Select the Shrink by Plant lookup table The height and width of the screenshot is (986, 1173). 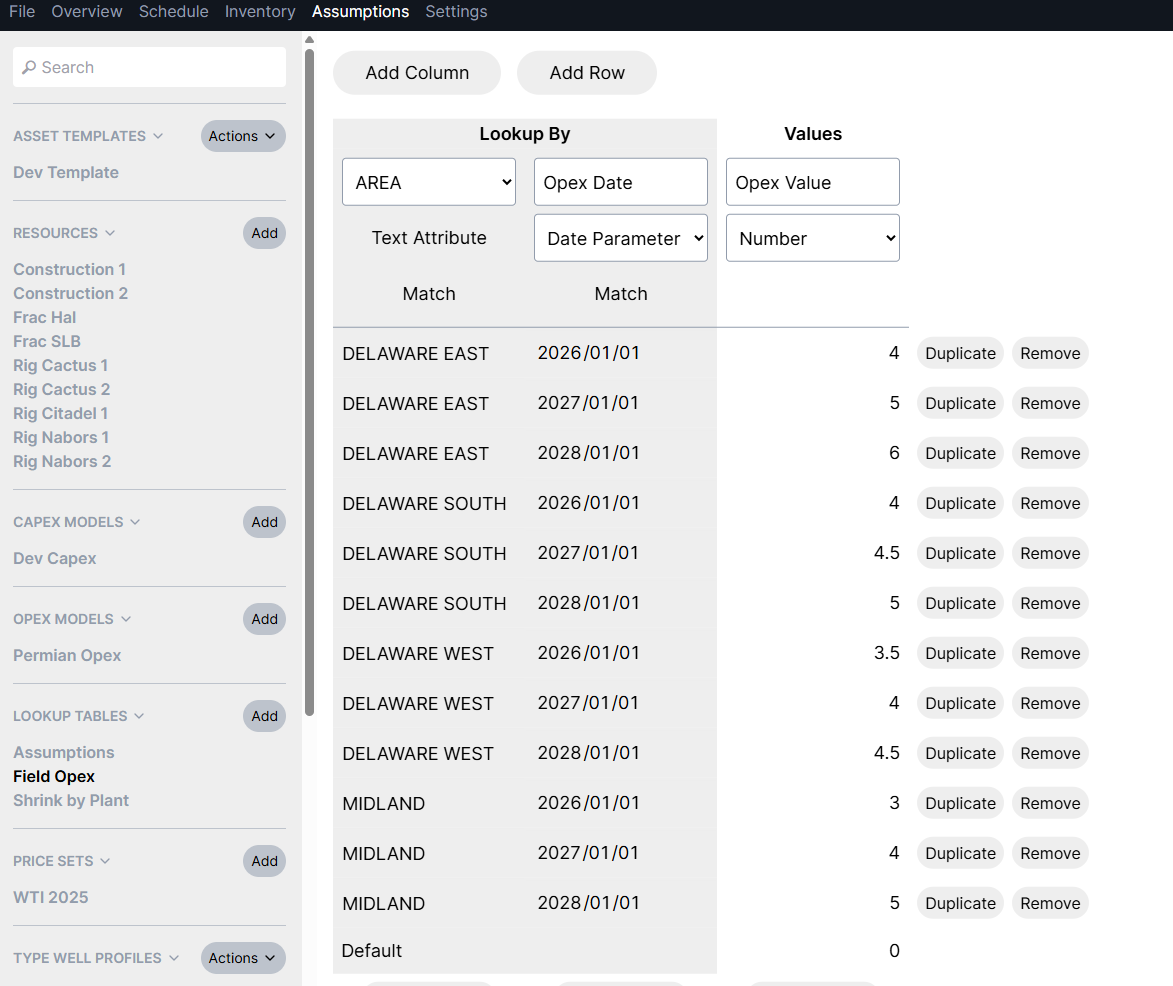71,800
